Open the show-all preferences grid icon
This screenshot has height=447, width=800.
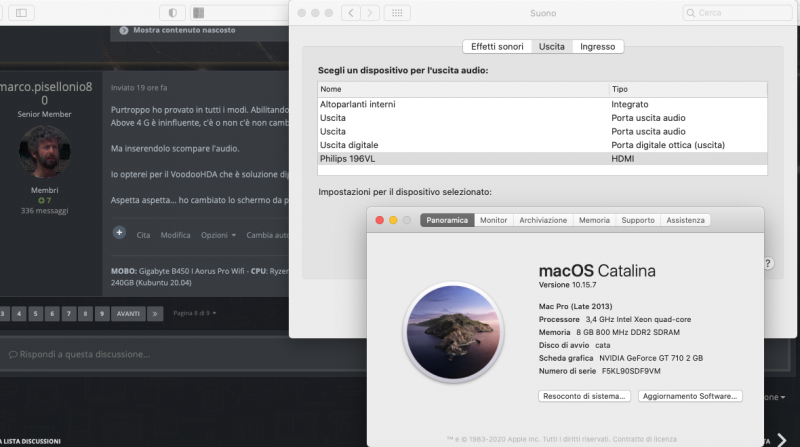coord(397,13)
